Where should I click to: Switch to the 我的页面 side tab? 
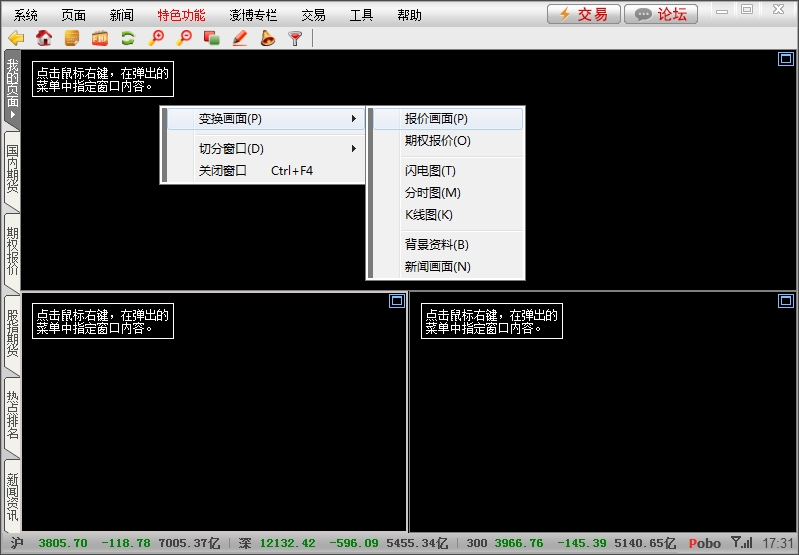[x=12, y=89]
